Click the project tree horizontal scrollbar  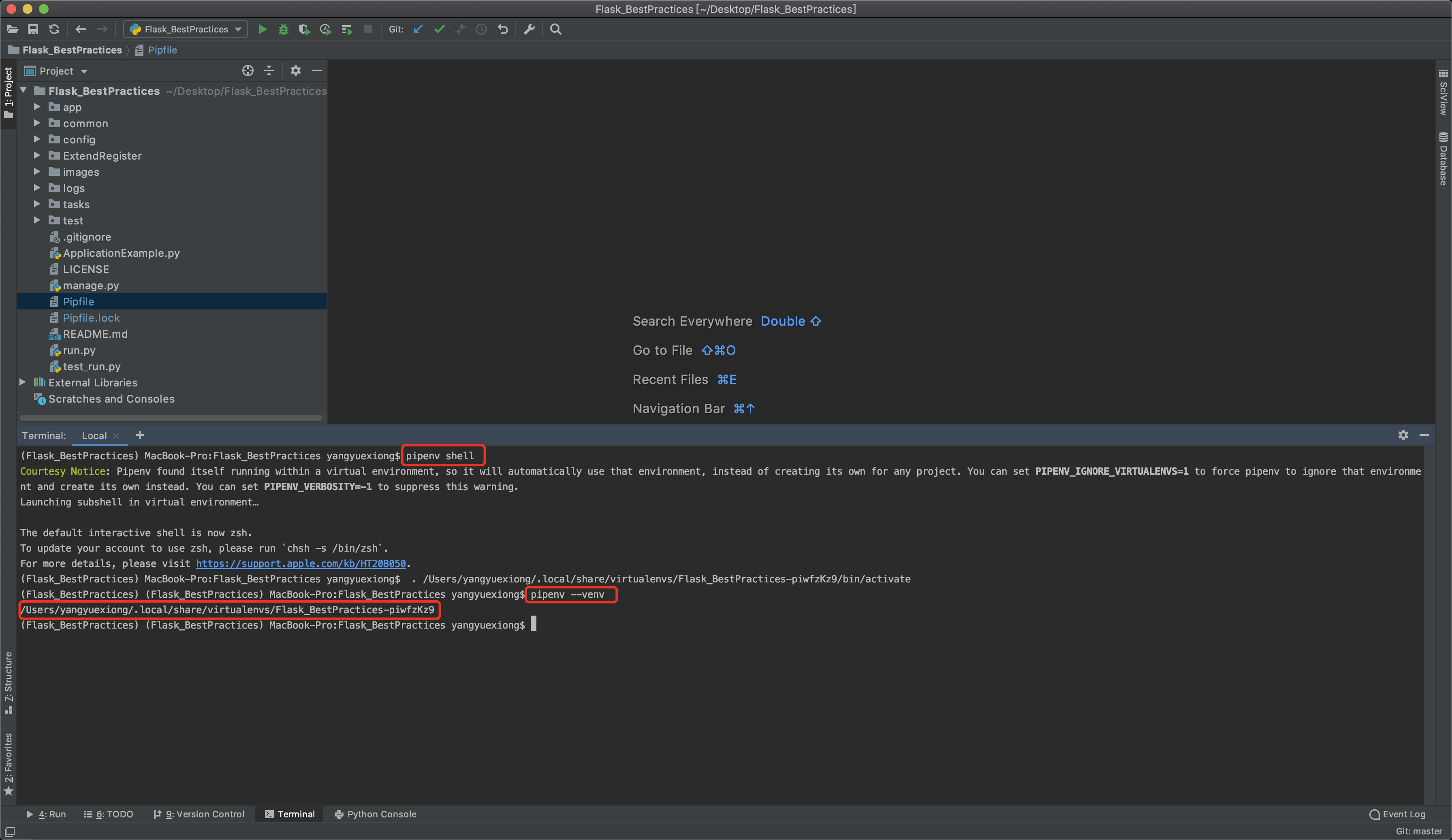pyautogui.click(x=171, y=418)
